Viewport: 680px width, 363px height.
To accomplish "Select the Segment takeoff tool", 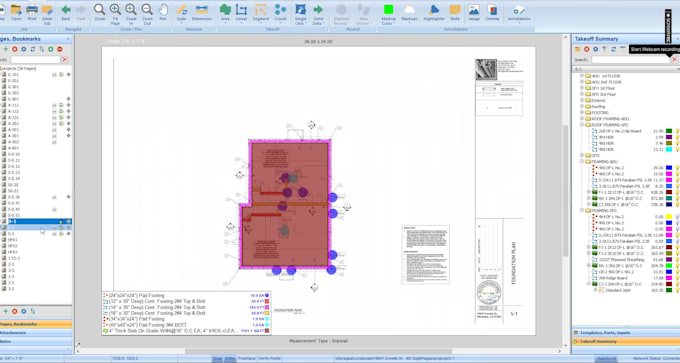I will coord(261,12).
